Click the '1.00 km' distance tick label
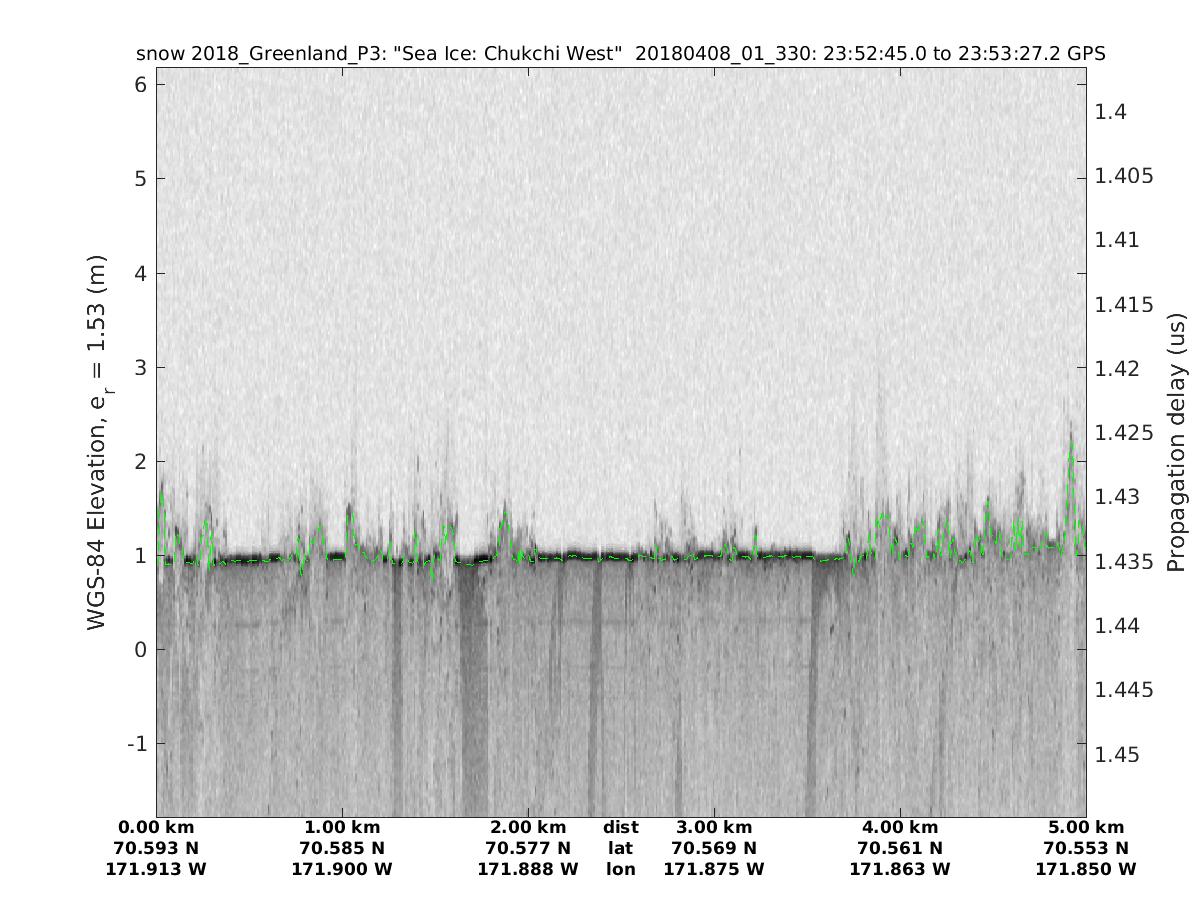This screenshot has width=1200, height=900. (342, 827)
